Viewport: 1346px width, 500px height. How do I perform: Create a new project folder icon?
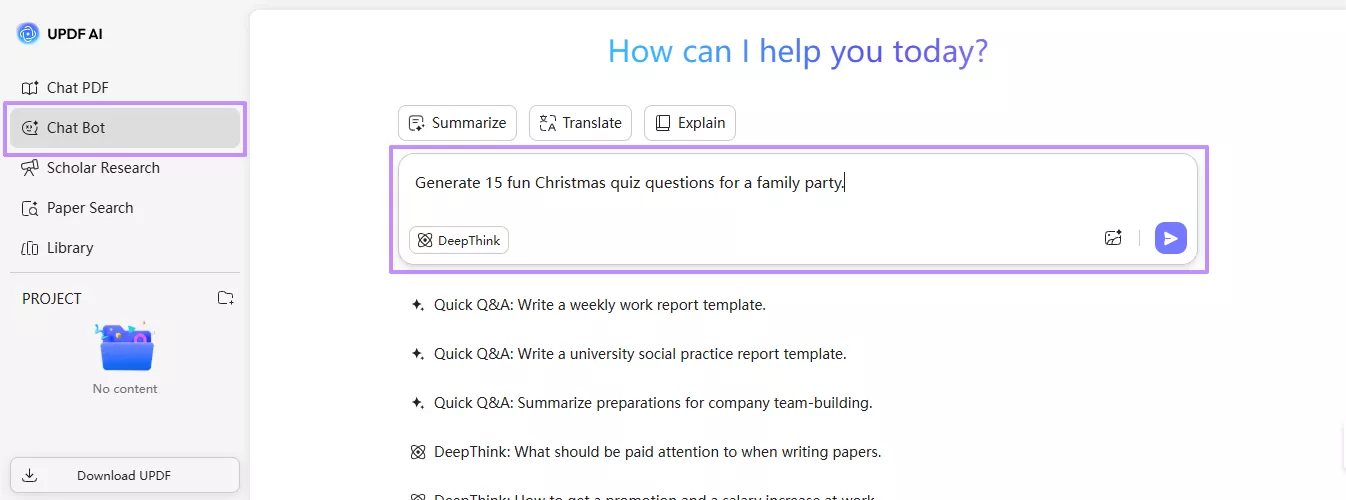click(x=226, y=298)
